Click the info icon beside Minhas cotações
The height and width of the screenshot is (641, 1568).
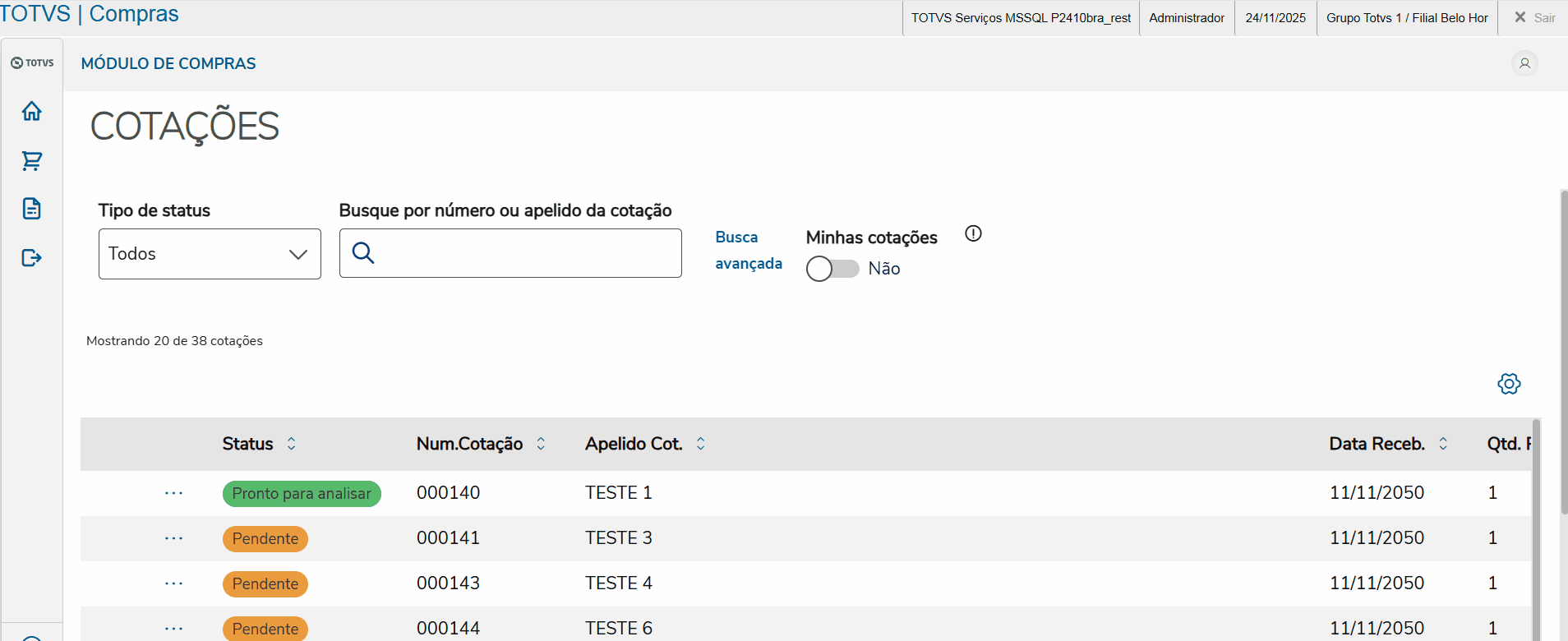(973, 234)
